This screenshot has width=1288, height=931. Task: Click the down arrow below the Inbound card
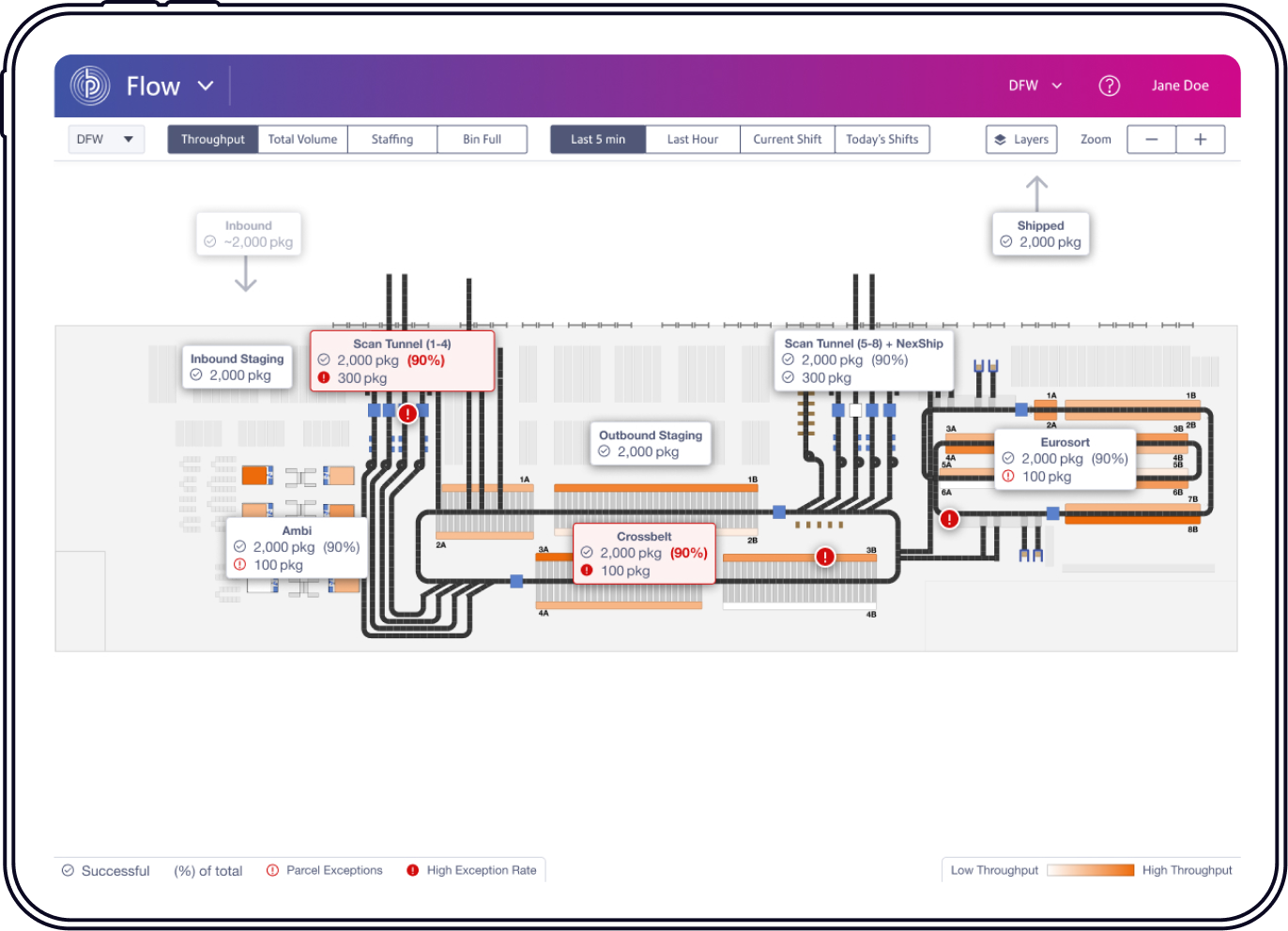[246, 275]
